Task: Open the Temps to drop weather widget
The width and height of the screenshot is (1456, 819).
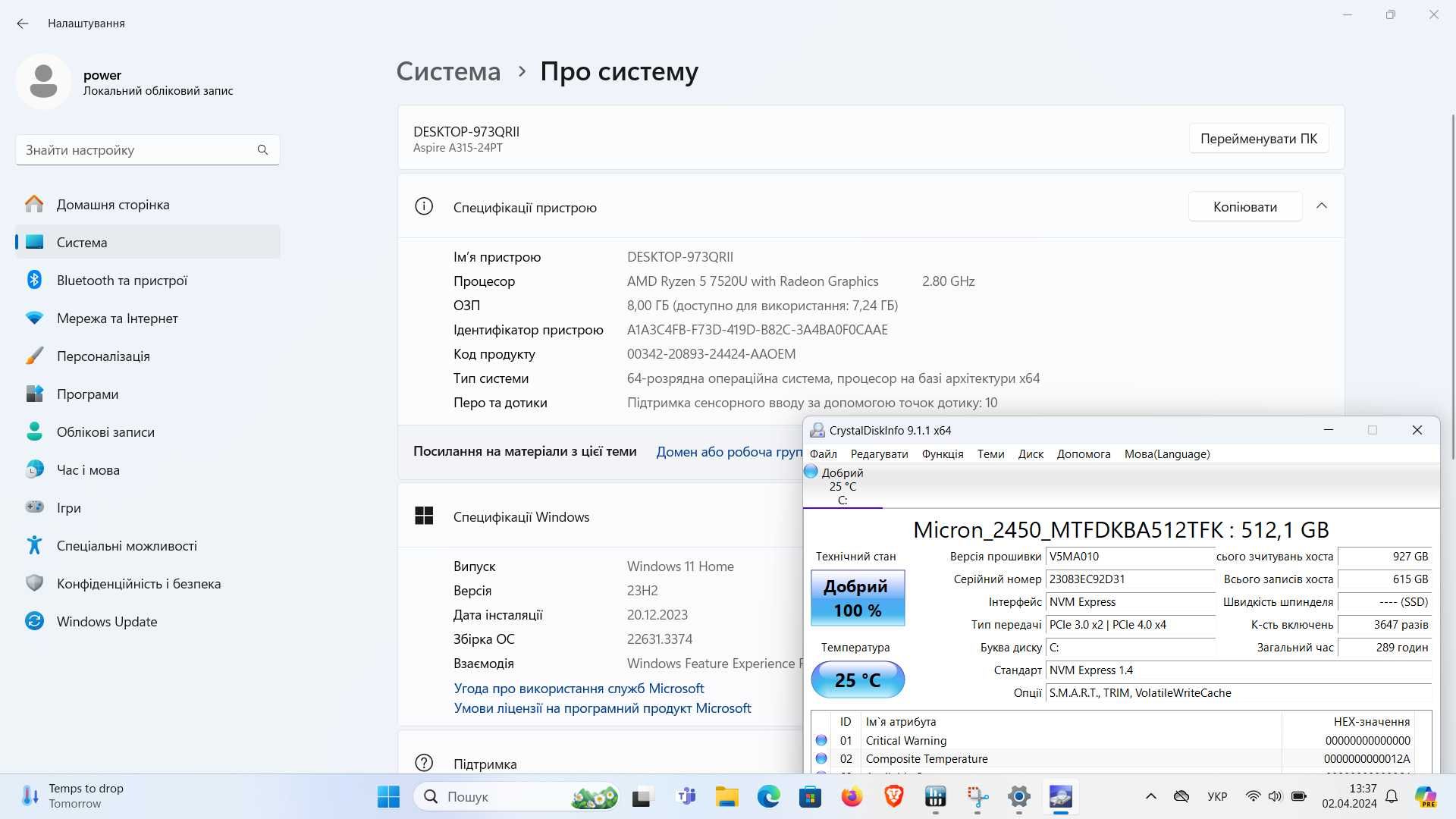Action: point(74,796)
